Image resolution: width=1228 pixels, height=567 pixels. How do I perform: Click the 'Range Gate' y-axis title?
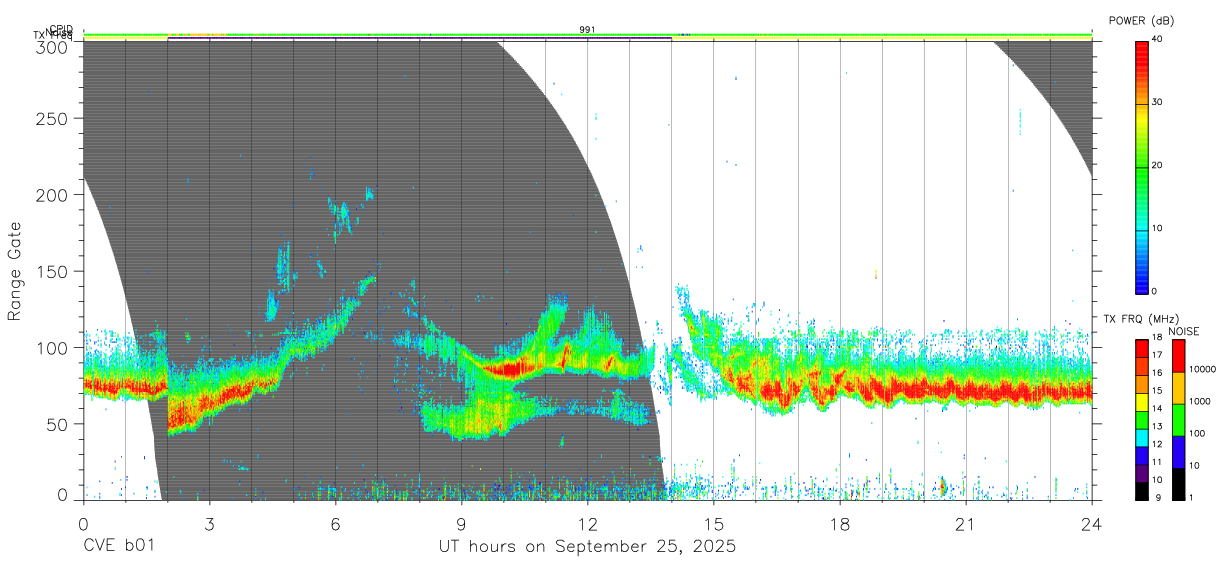(15, 271)
